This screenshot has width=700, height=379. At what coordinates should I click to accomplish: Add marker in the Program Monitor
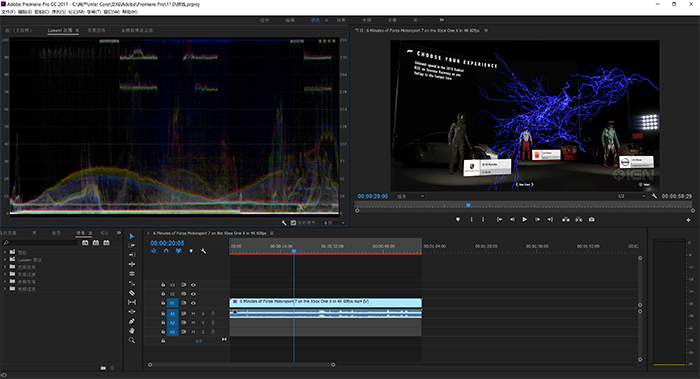click(x=458, y=219)
